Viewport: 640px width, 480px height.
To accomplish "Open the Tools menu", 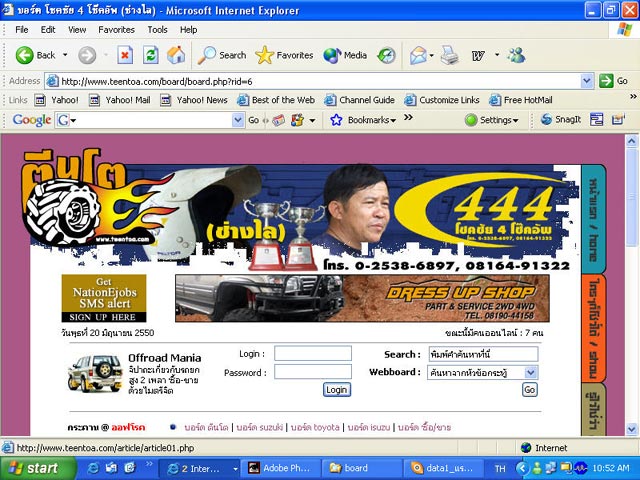I will tap(158, 30).
